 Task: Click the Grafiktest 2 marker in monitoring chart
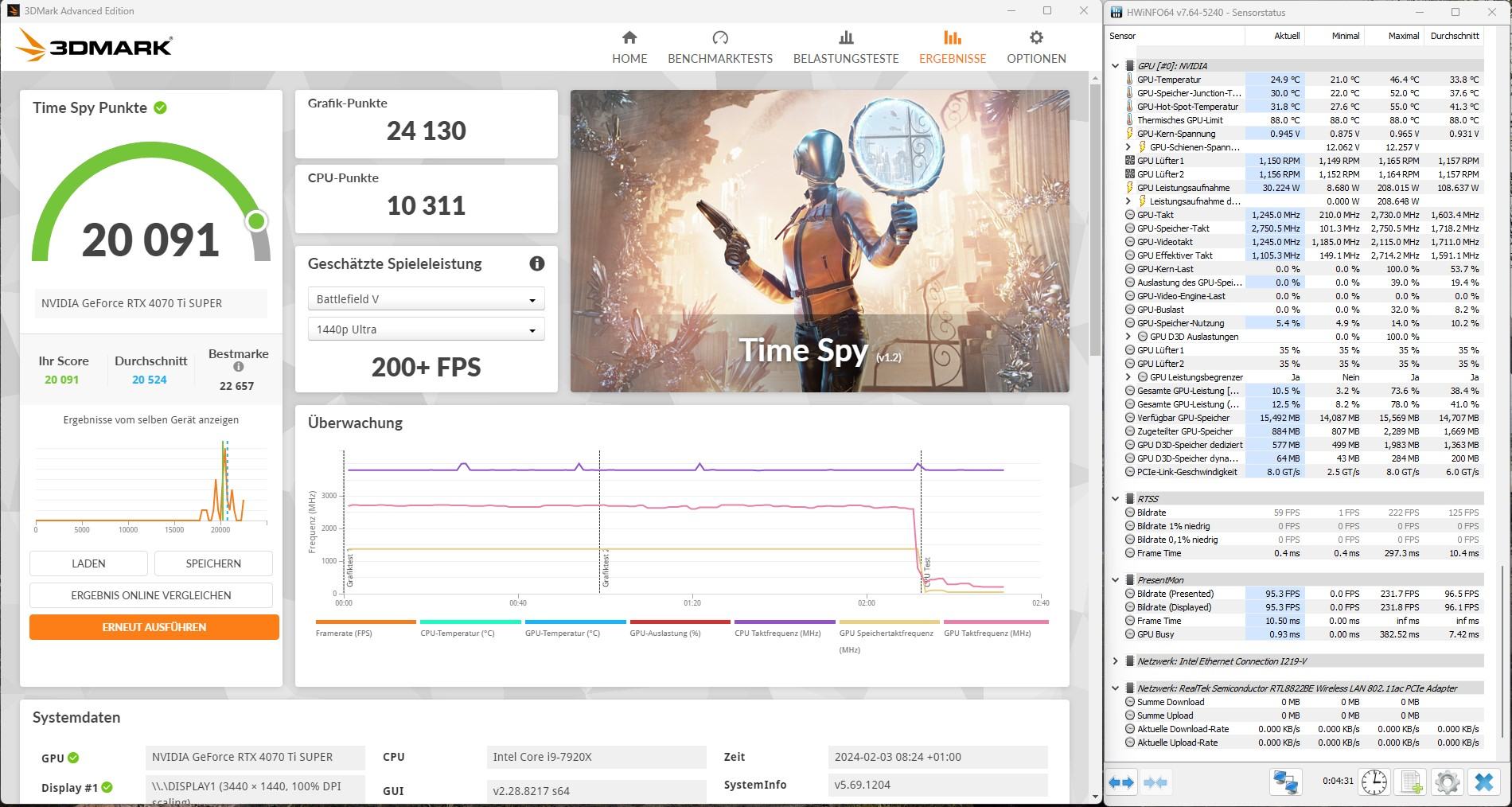click(x=604, y=567)
